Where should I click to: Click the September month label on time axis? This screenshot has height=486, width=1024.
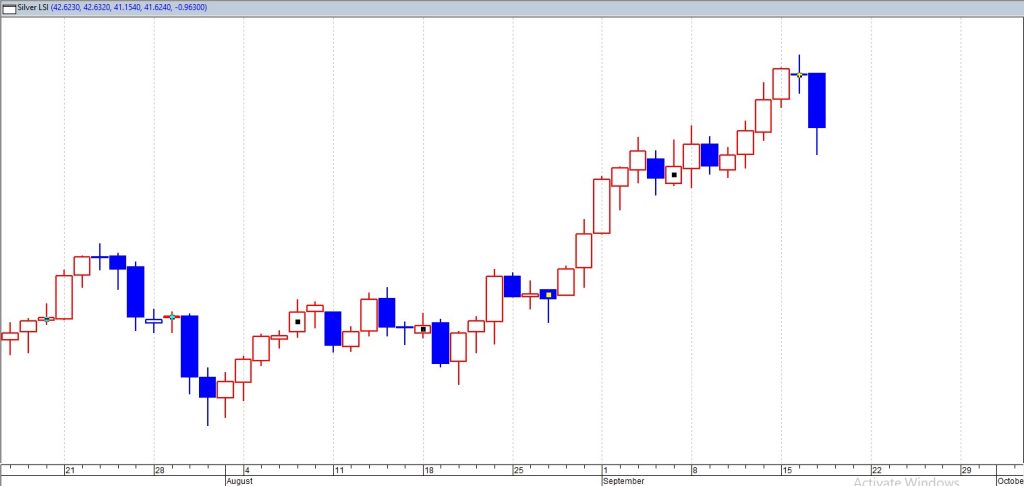coord(624,481)
